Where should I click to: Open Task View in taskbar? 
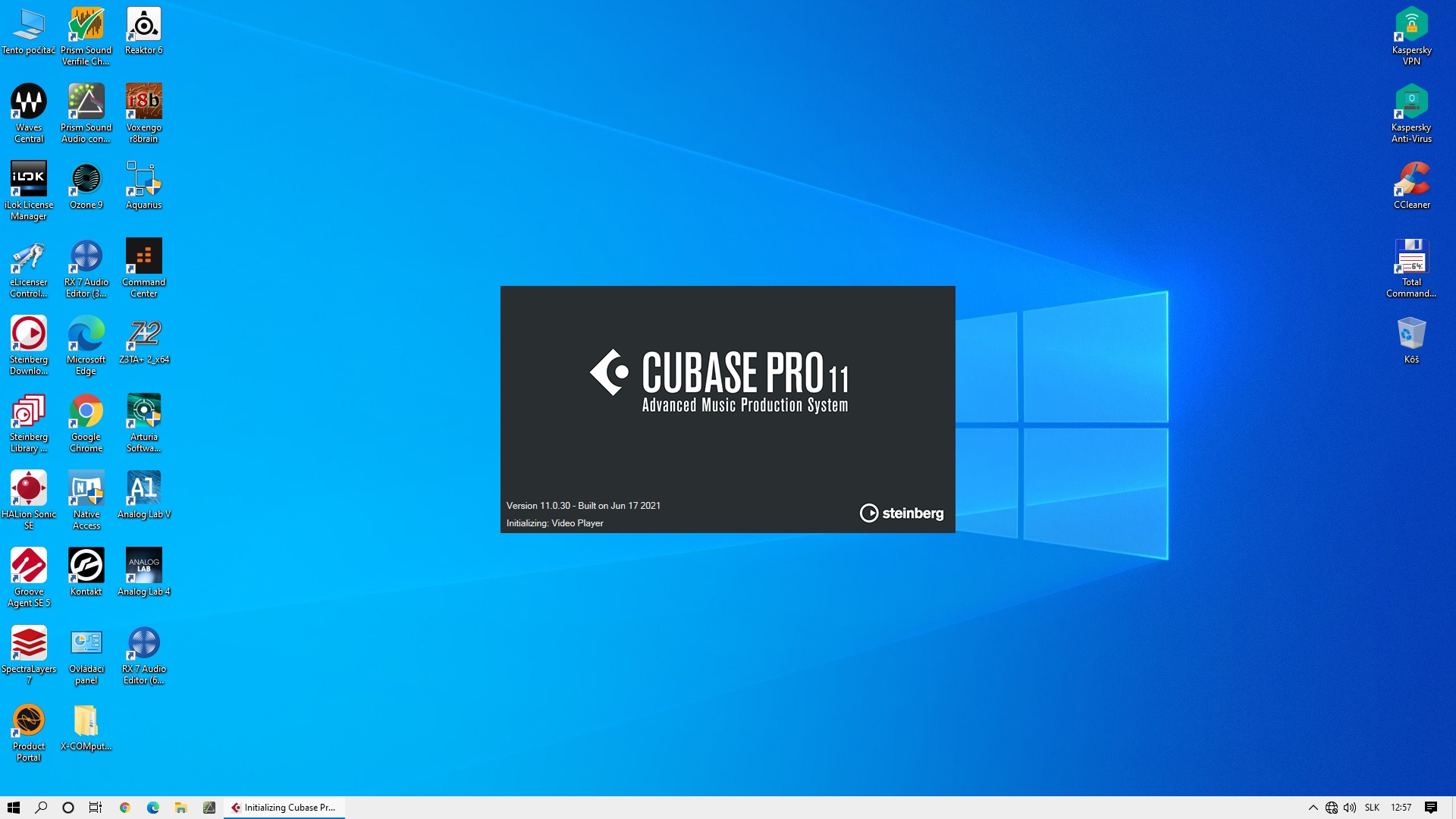pyautogui.click(x=96, y=808)
